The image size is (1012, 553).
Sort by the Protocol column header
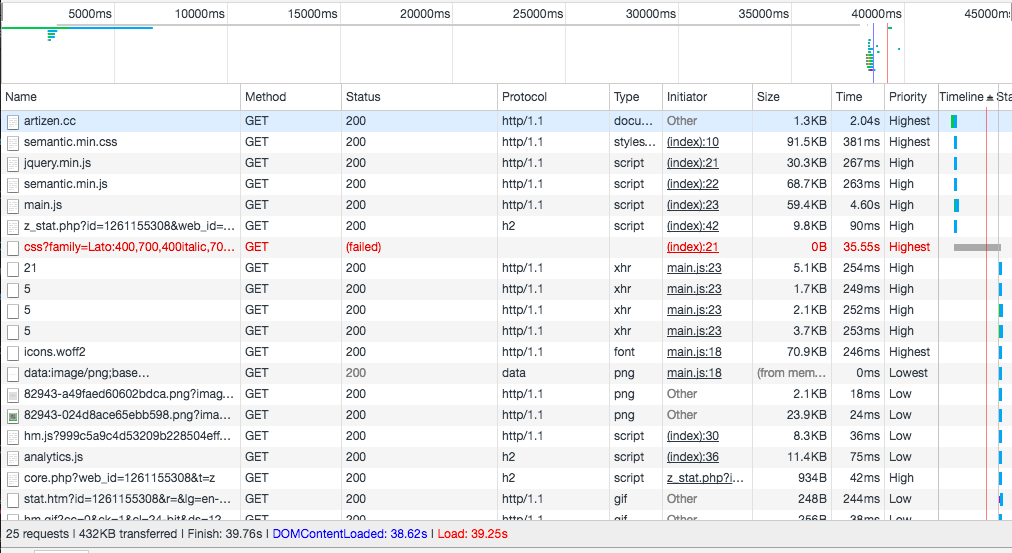(x=524, y=97)
